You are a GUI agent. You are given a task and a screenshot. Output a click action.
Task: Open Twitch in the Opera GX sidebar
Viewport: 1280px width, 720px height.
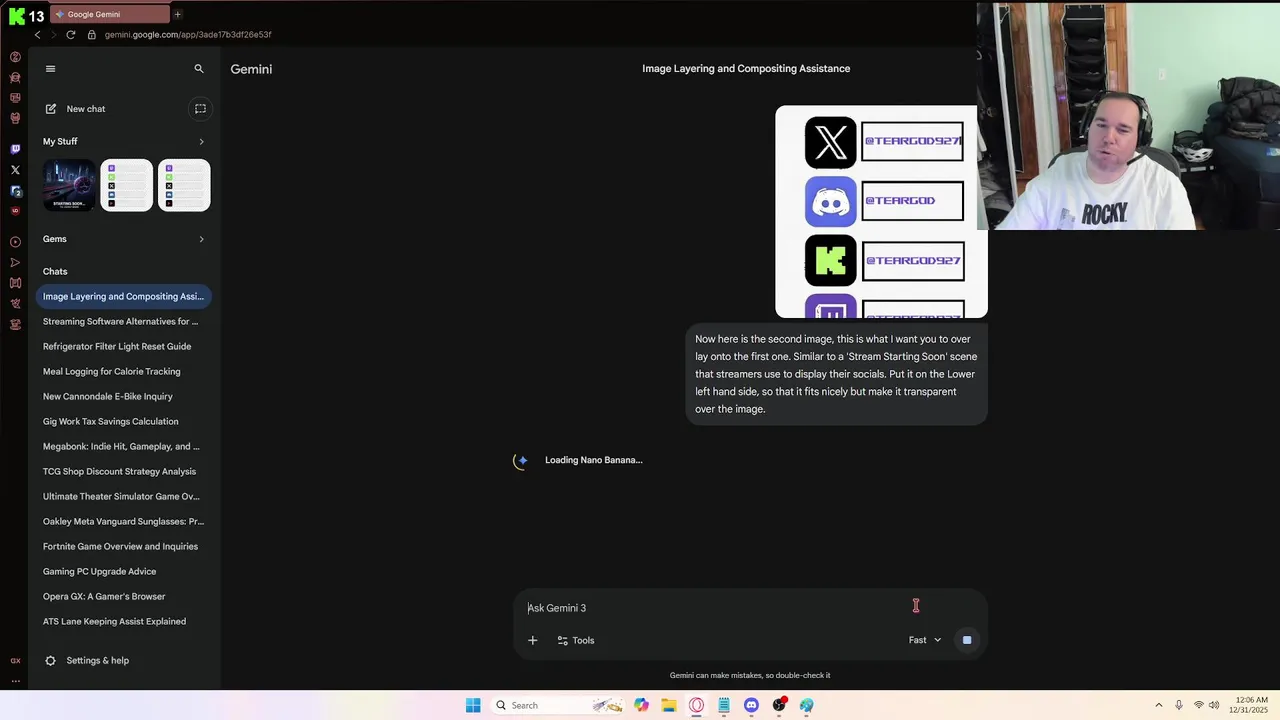pos(15,149)
